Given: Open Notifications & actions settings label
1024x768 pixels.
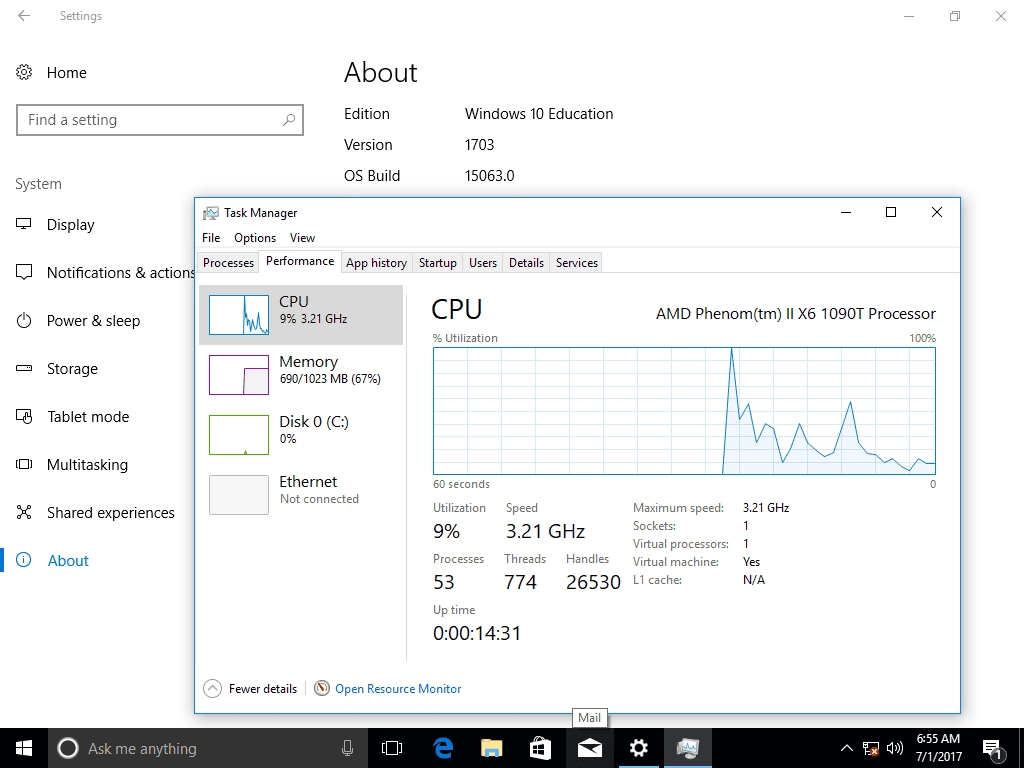Looking at the screenshot, I should tap(121, 273).
